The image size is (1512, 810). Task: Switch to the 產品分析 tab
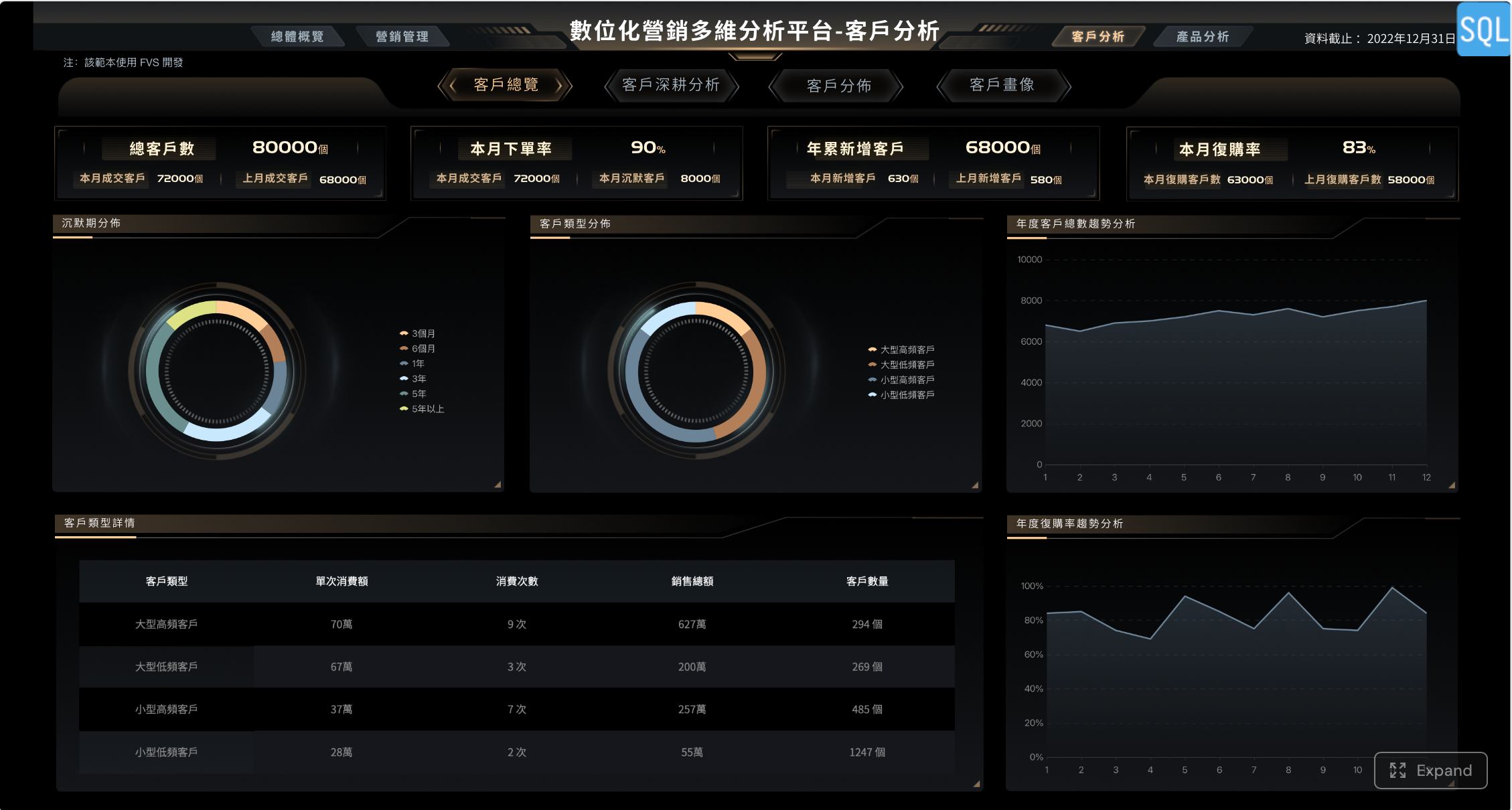[1203, 37]
